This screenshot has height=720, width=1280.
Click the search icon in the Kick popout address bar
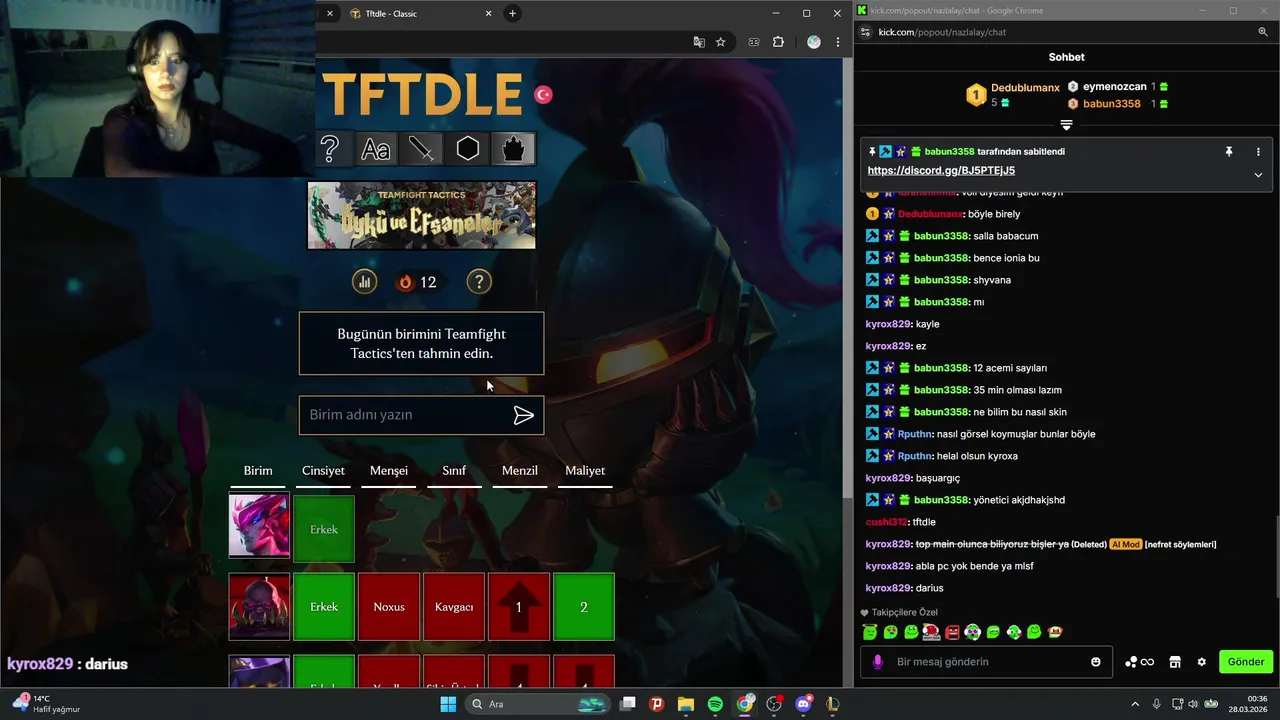point(1263,32)
